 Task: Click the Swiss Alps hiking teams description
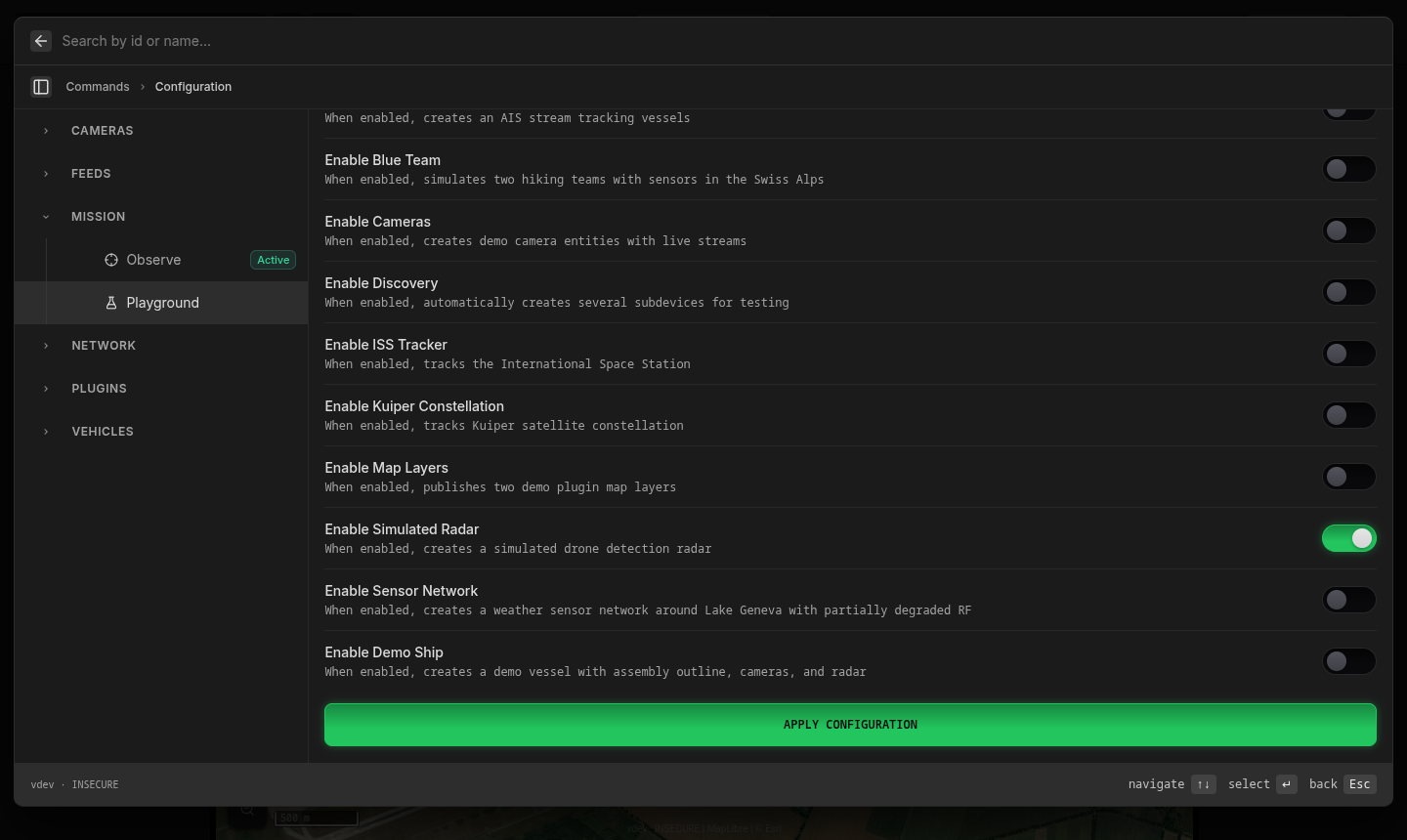click(x=575, y=180)
